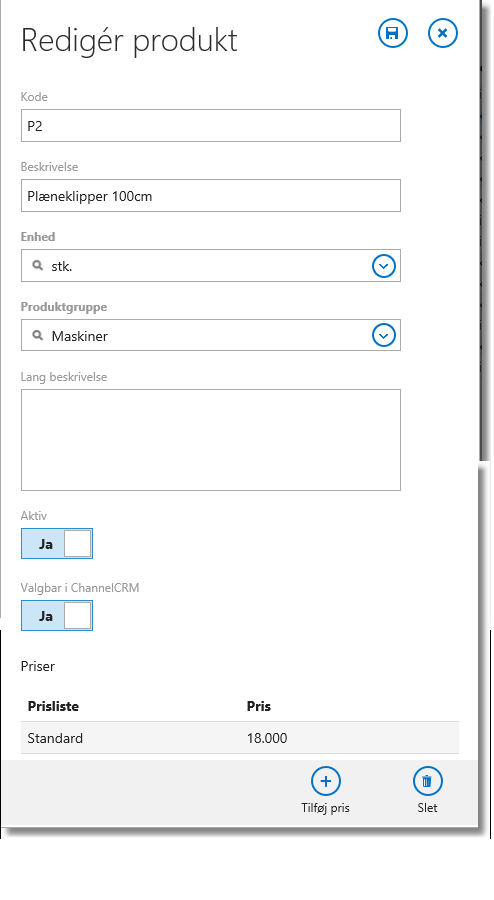The width and height of the screenshot is (494, 900).
Task: Click the Tilføj pris label
Action: click(325, 808)
